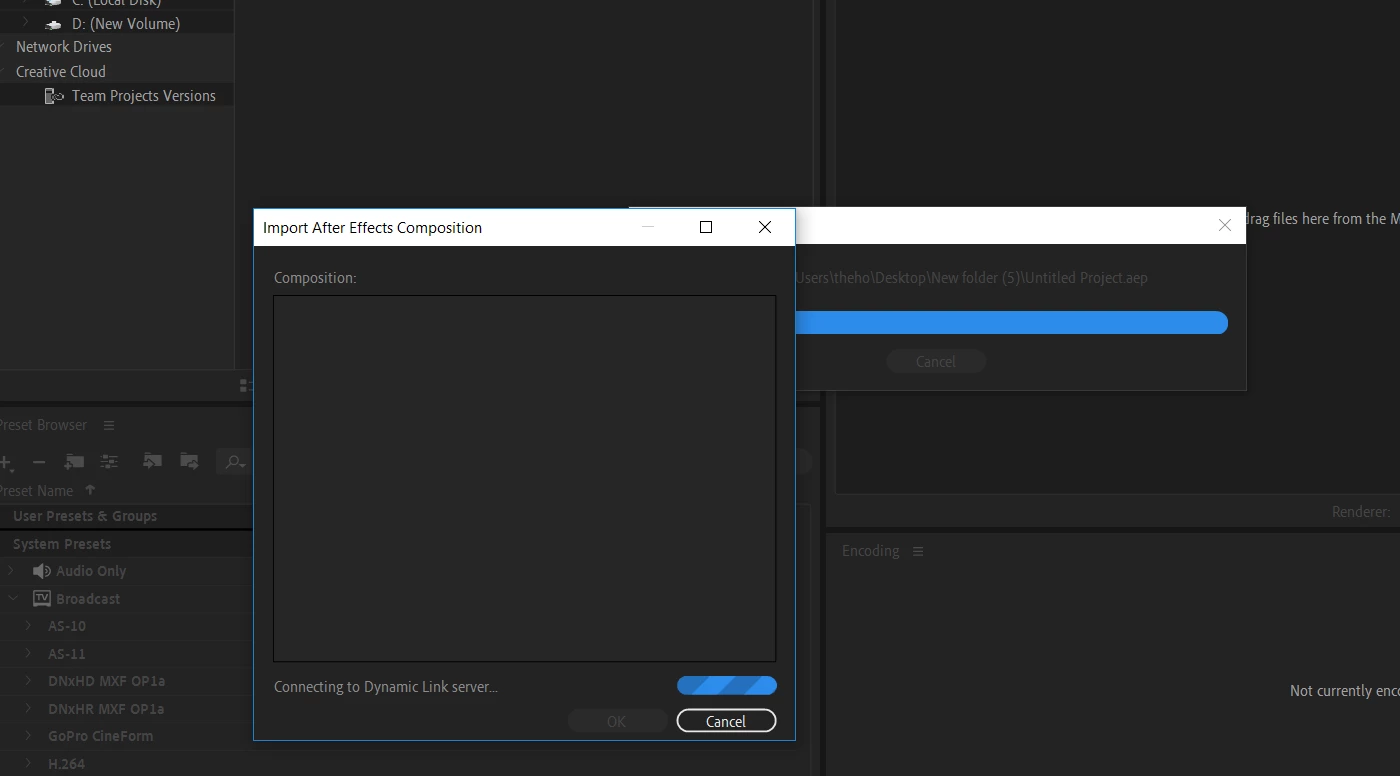
Task: Click the Connecting to Dynamic Link status text
Action: click(386, 687)
